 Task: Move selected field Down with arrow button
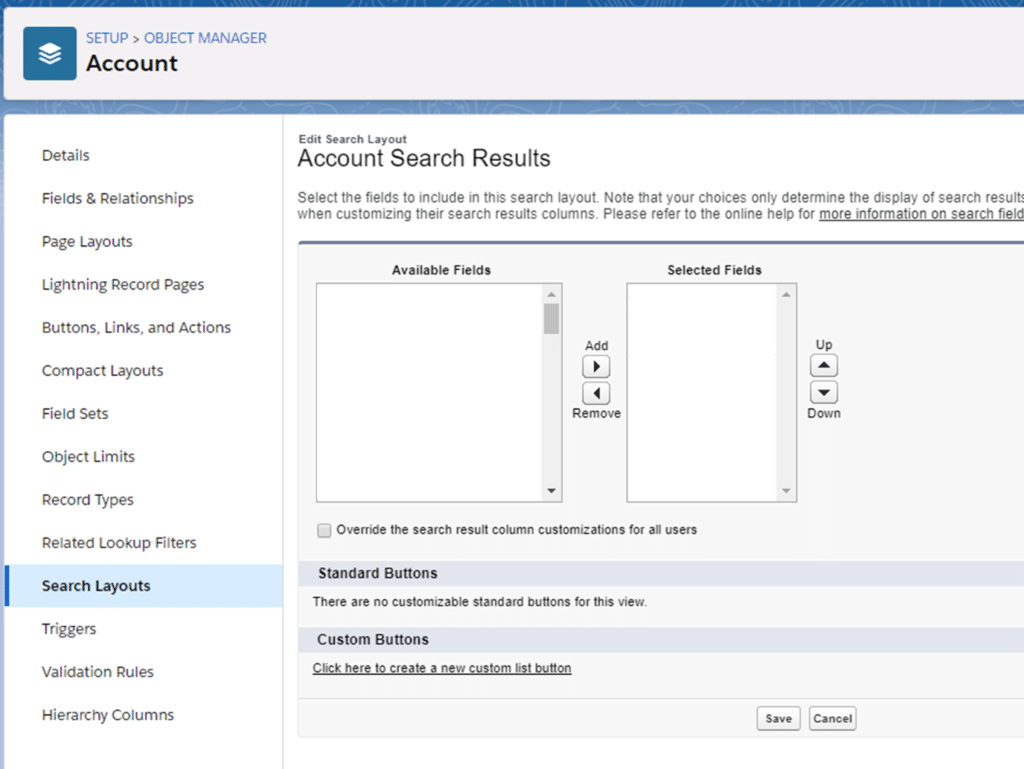pyautogui.click(x=824, y=392)
